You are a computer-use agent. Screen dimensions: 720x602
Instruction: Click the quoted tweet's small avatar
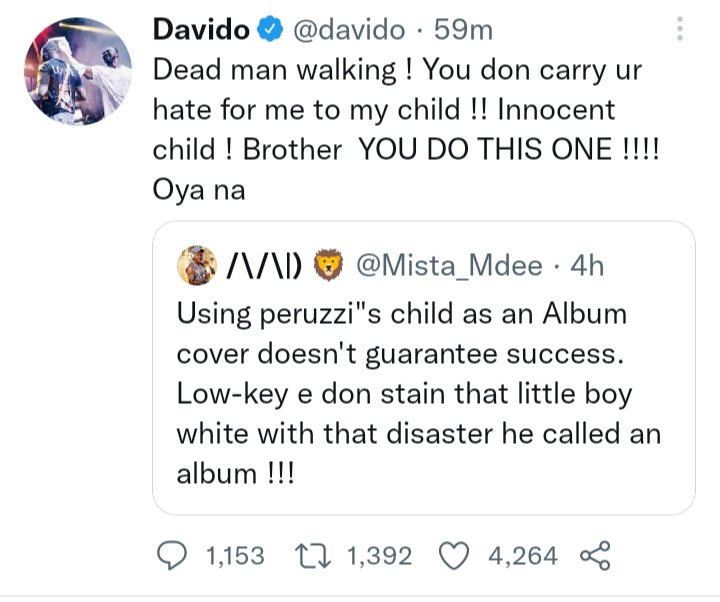pyautogui.click(x=197, y=266)
